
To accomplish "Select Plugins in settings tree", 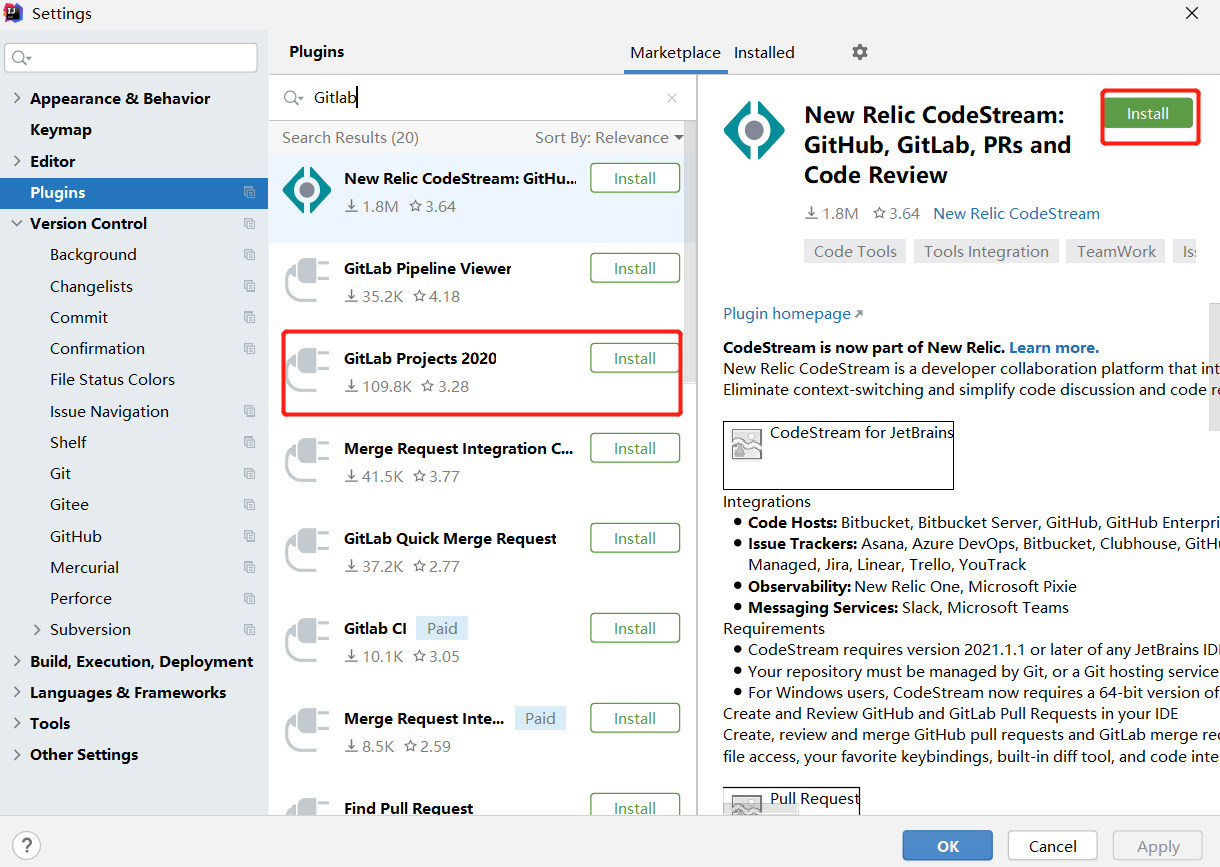I will click(134, 192).
